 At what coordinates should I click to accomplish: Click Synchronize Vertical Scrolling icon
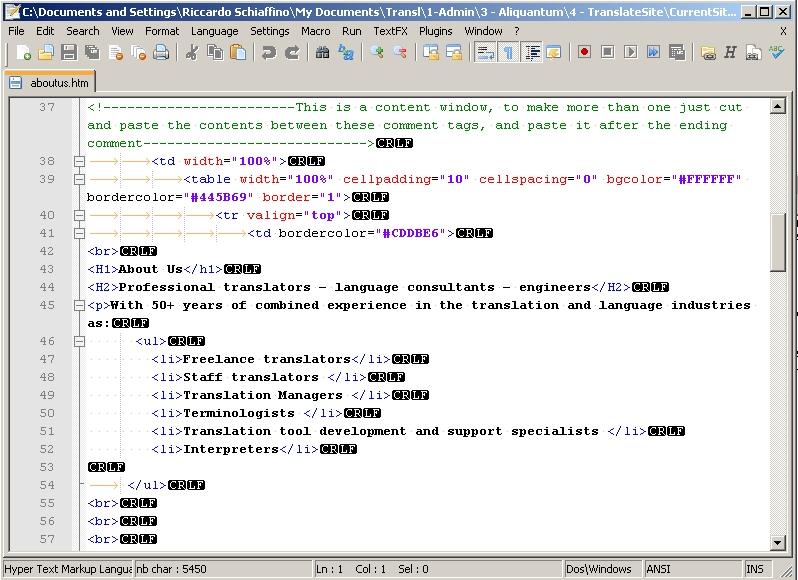tap(431, 52)
